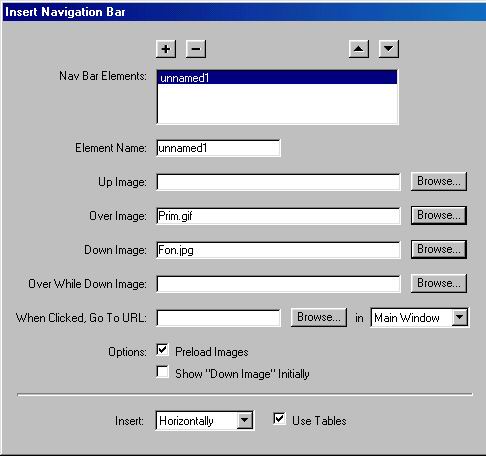Enable Show "Down Image" Initially checkbox
This screenshot has height=456, width=486.
pos(162,372)
